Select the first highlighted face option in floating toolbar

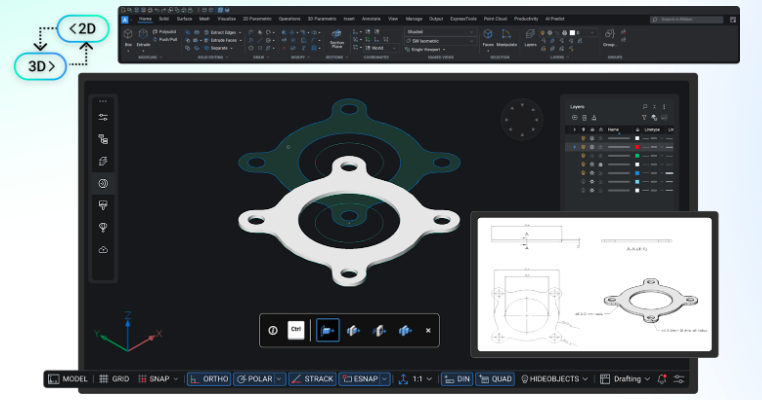click(328, 330)
